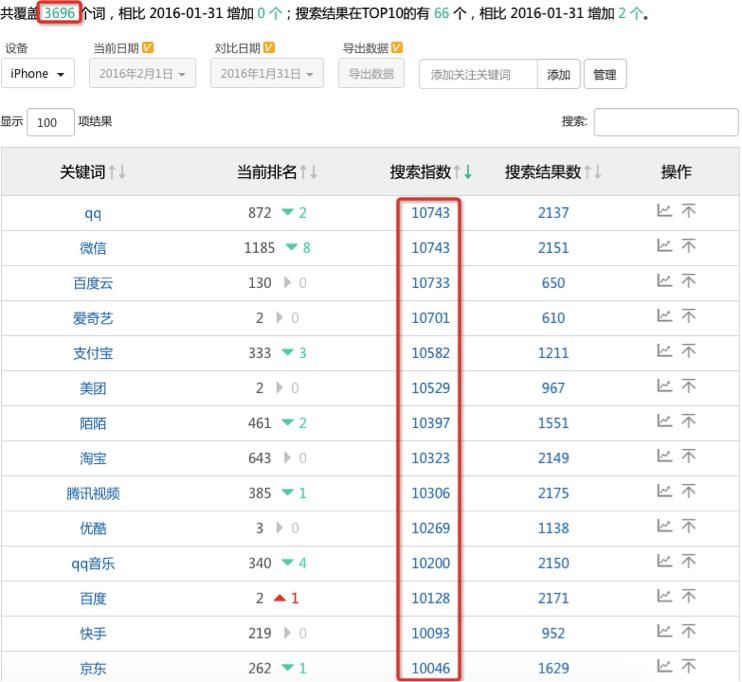Open trend chart icon for 美团 row

click(664, 386)
